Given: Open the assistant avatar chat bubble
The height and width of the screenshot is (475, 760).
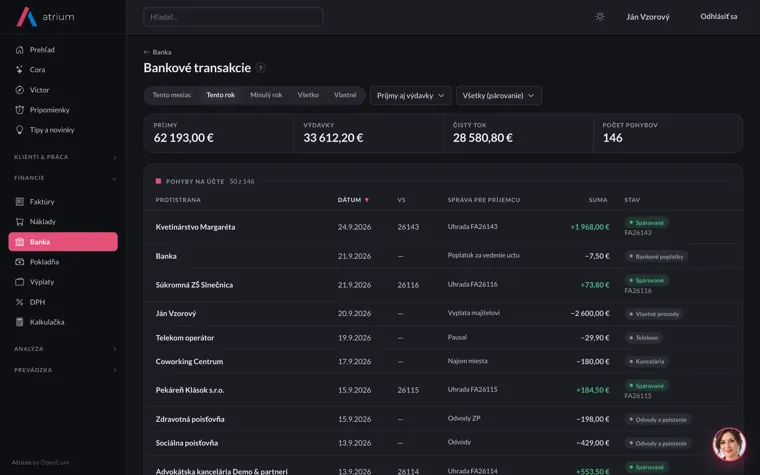Looking at the screenshot, I should pos(728,444).
